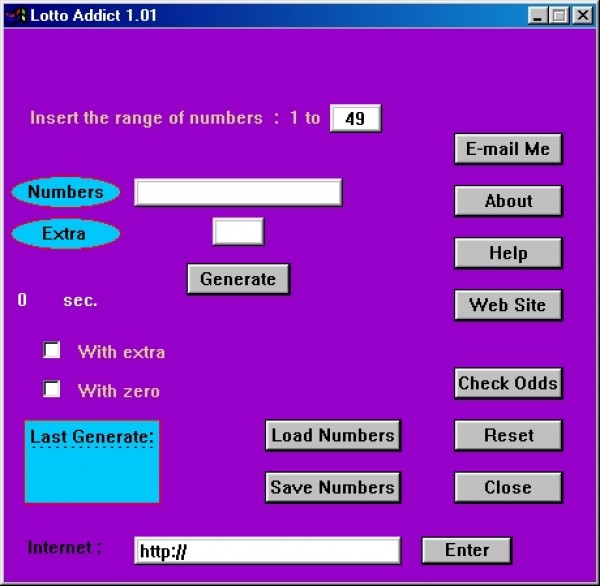Visit the Web Site button
Viewport: 600px width, 586px height.
pyautogui.click(x=508, y=305)
